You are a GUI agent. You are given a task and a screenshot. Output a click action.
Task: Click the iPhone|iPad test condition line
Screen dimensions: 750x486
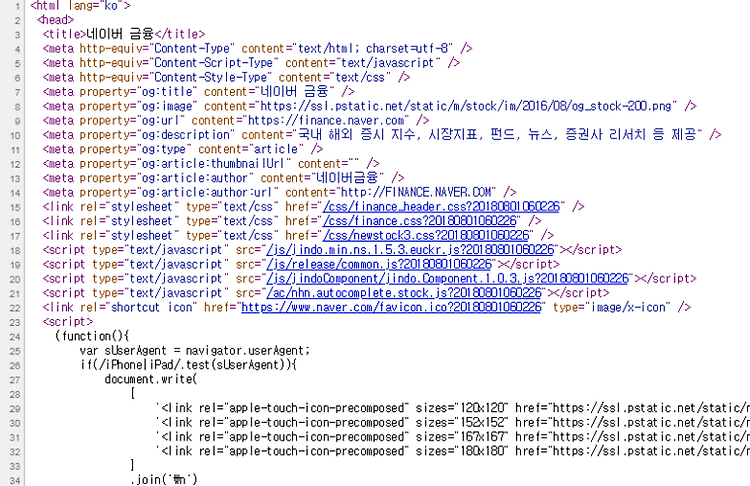(188, 364)
